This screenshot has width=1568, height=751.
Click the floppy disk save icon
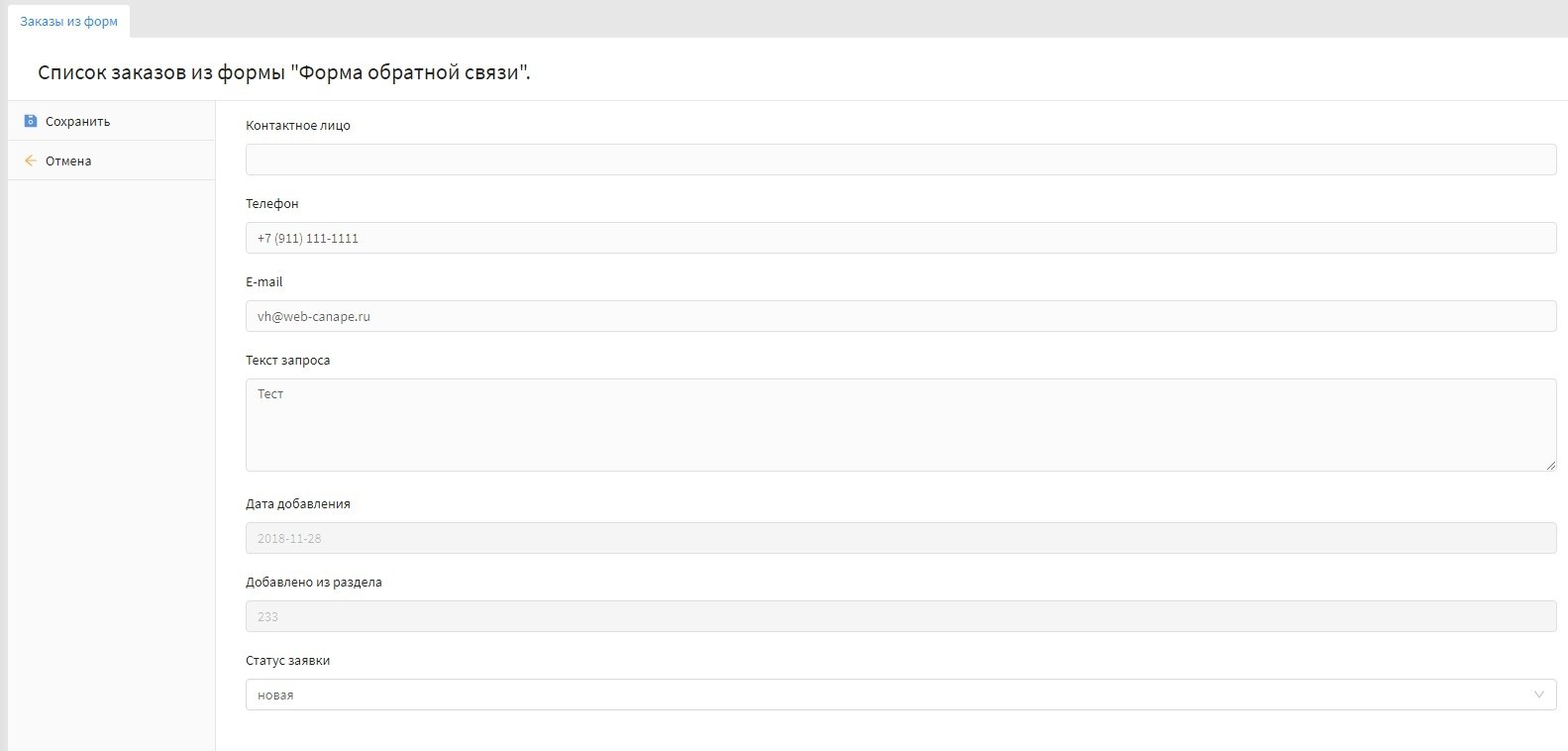(x=31, y=121)
